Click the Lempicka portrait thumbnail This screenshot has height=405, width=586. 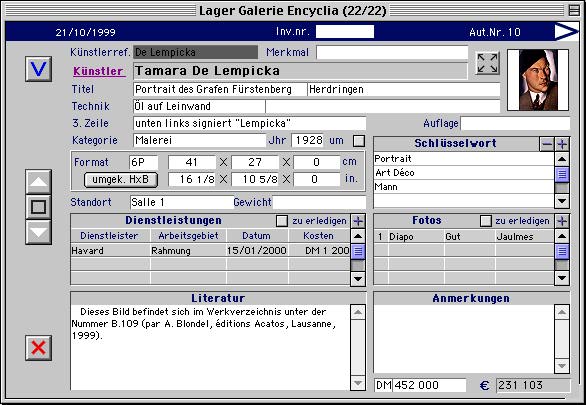[x=538, y=80]
